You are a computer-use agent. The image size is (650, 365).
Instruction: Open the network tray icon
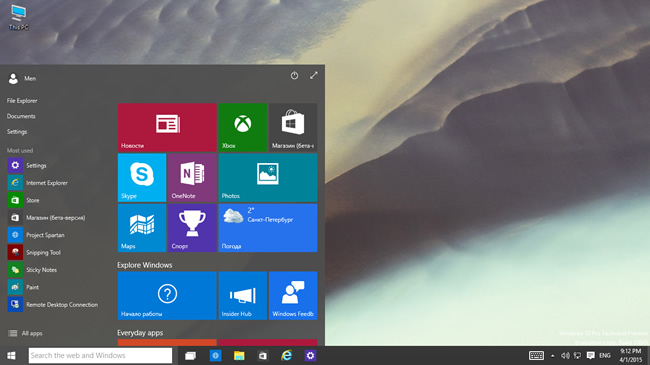tap(577, 355)
